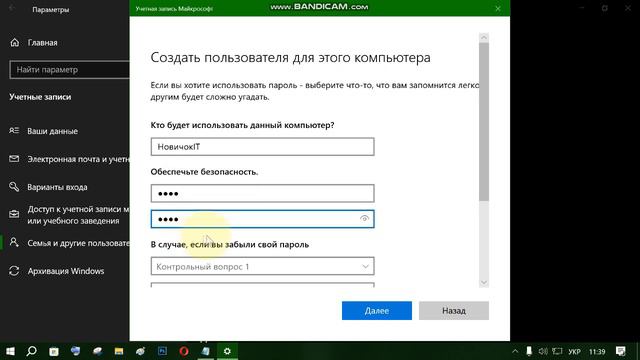640x360 pixels.
Task: Click the Далее button
Action: coord(377,311)
